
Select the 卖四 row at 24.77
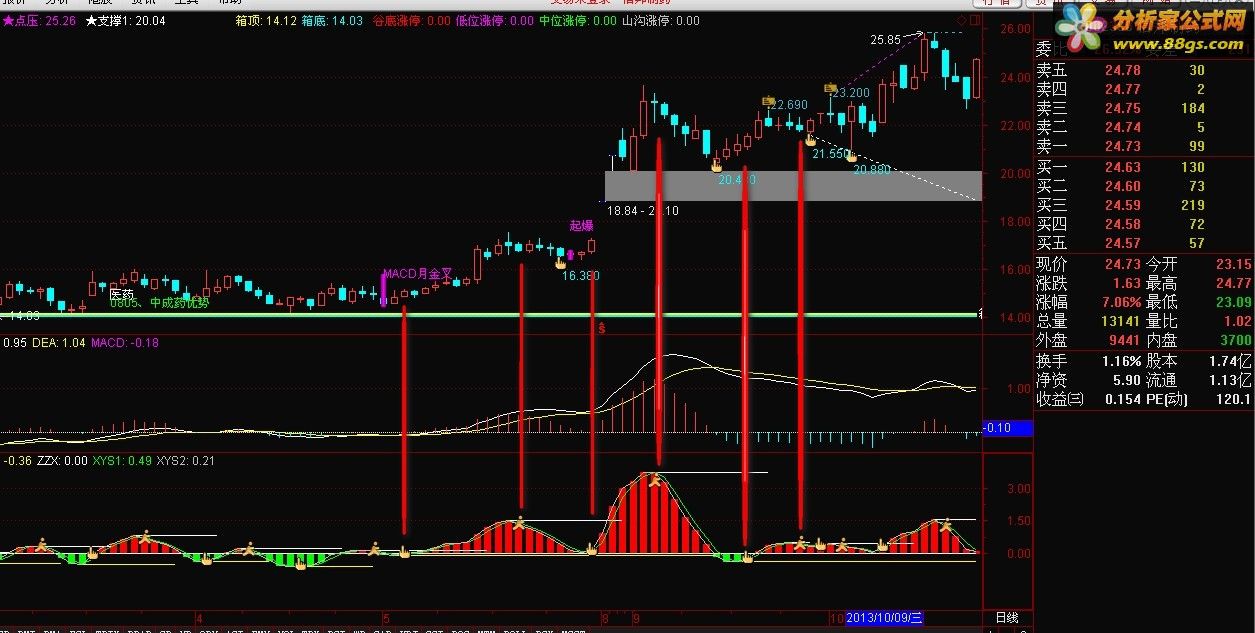(x=1142, y=89)
